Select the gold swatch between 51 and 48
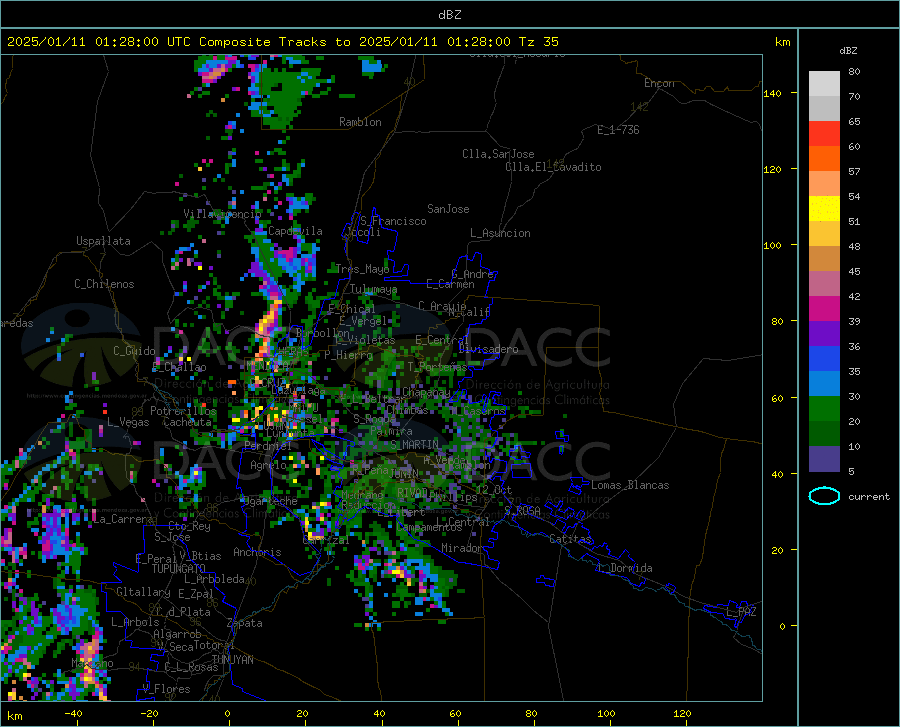The image size is (900, 727). point(824,234)
